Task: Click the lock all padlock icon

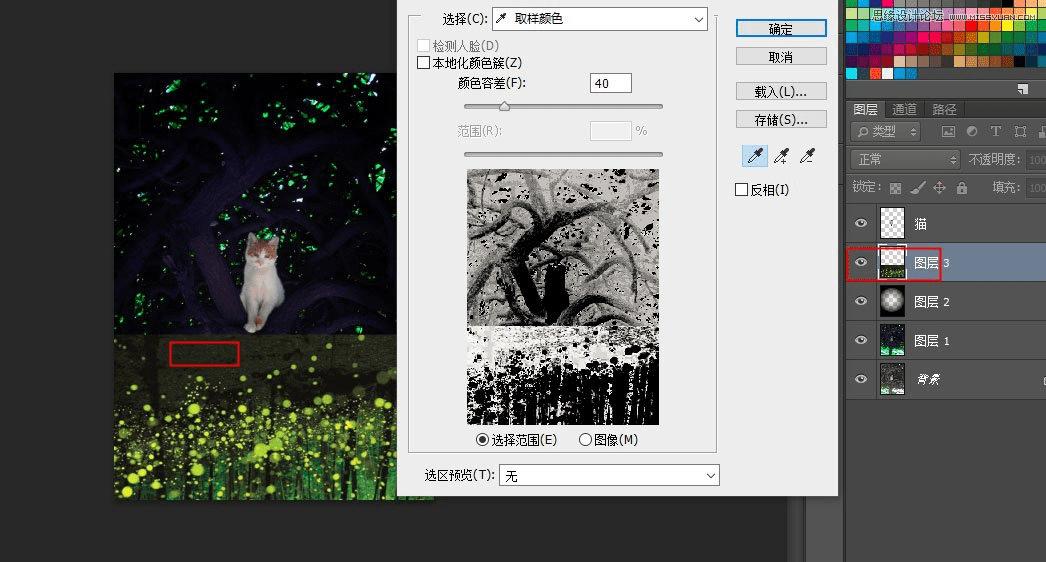Action: (x=961, y=188)
